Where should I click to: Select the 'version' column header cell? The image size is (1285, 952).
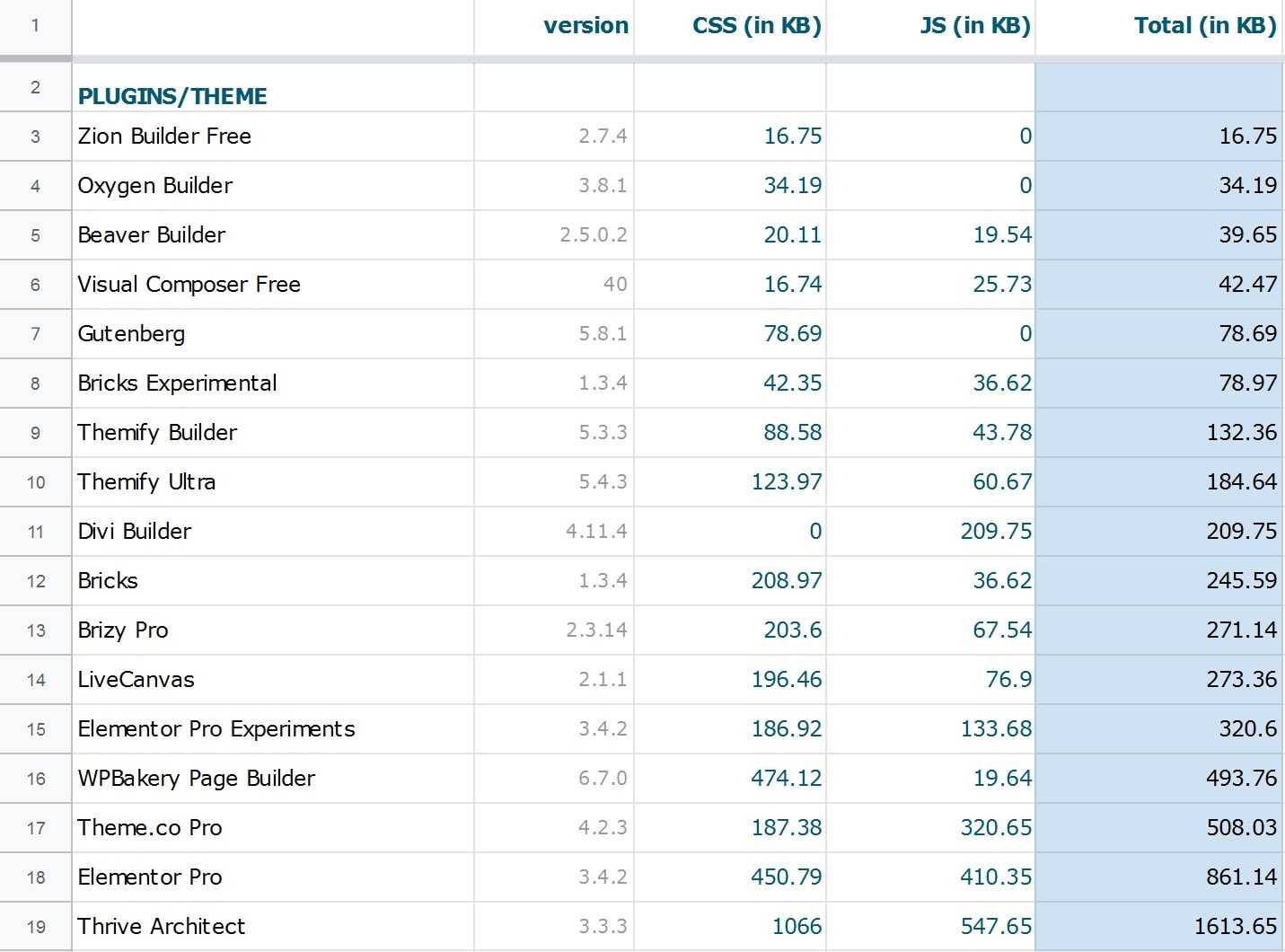click(554, 26)
